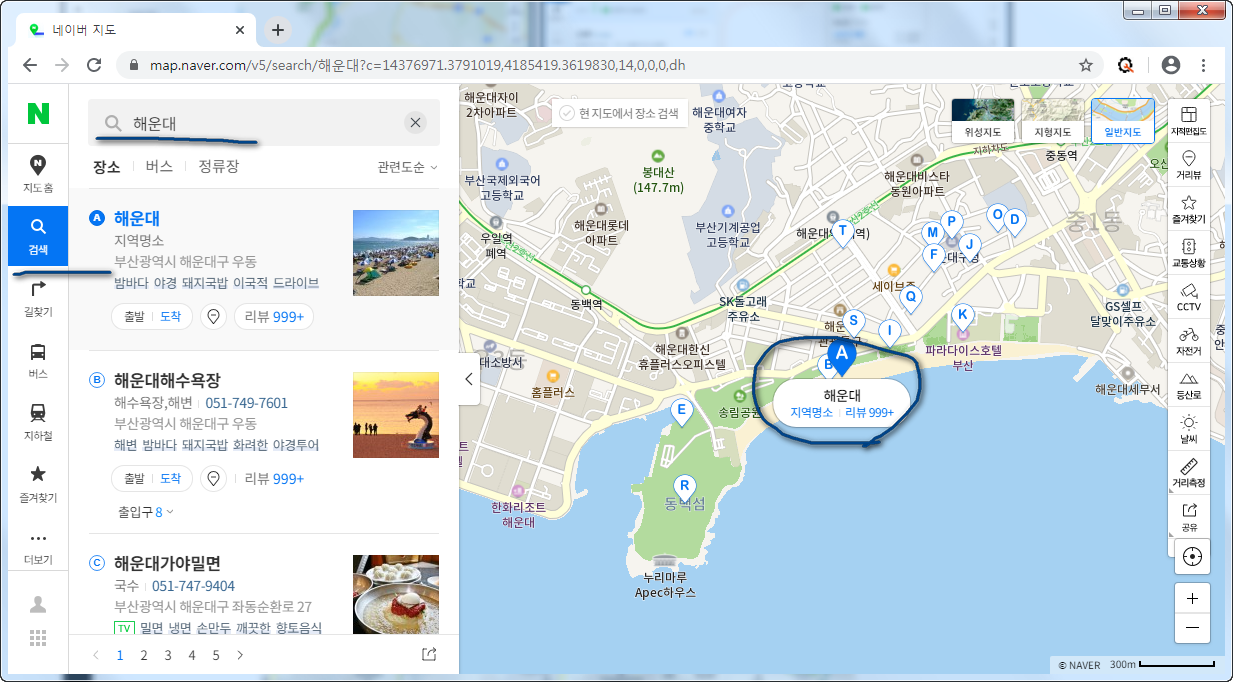Click map marker K near 파라다이스호텔
1233x682 pixels.
(x=962, y=317)
